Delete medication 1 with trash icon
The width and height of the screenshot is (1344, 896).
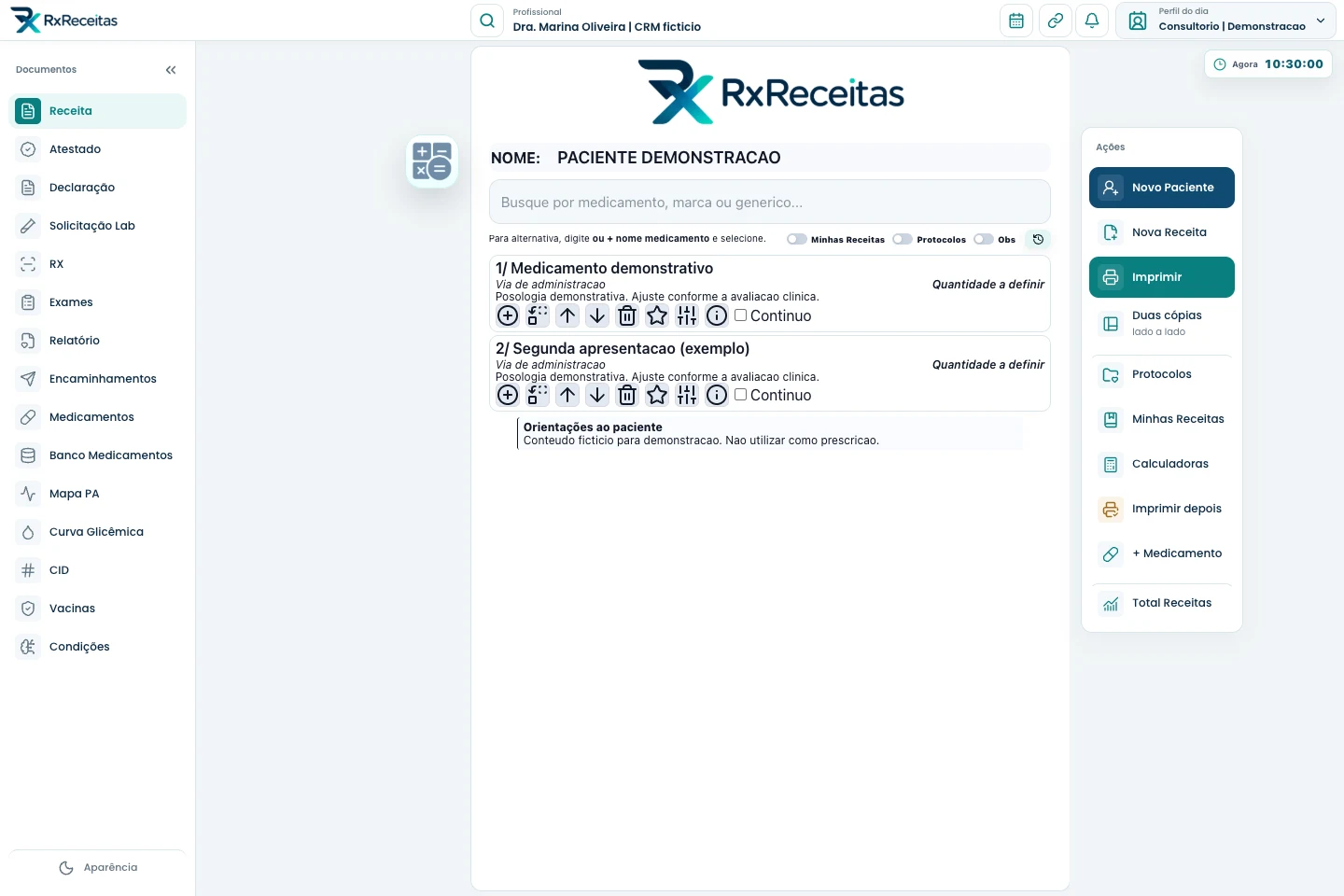pos(627,315)
